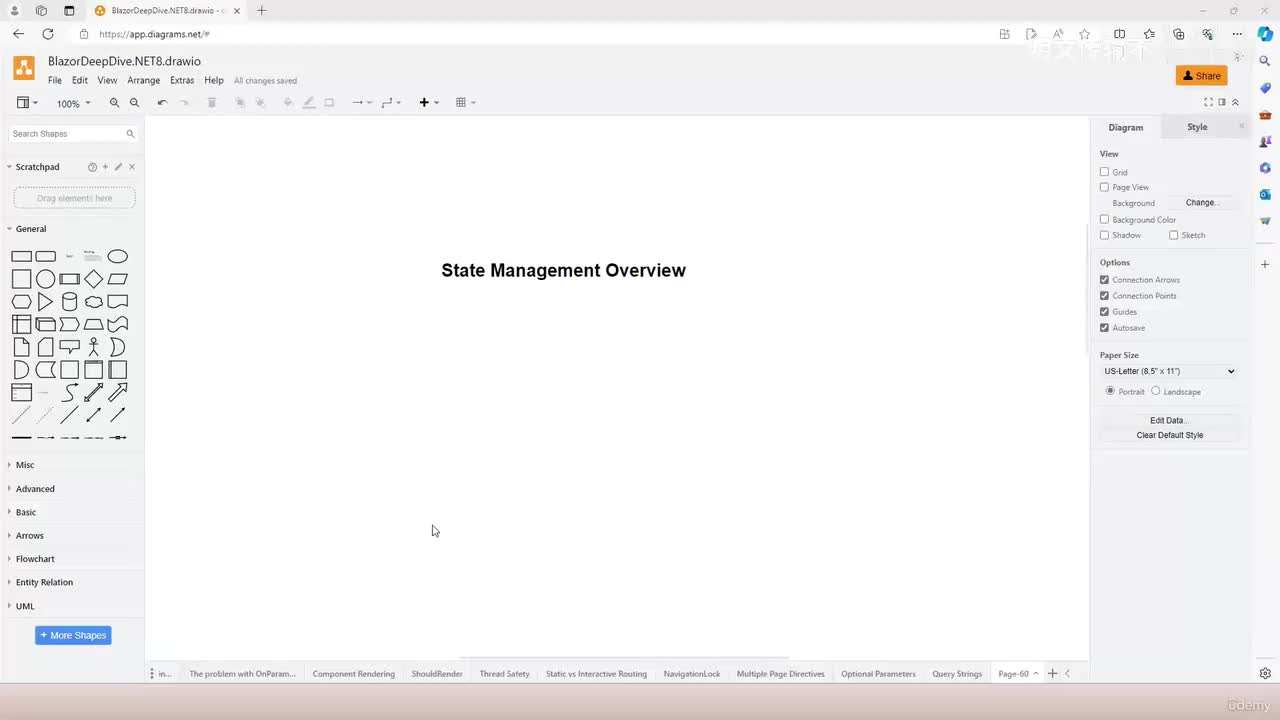Click the Edit Data... button

[1169, 421]
